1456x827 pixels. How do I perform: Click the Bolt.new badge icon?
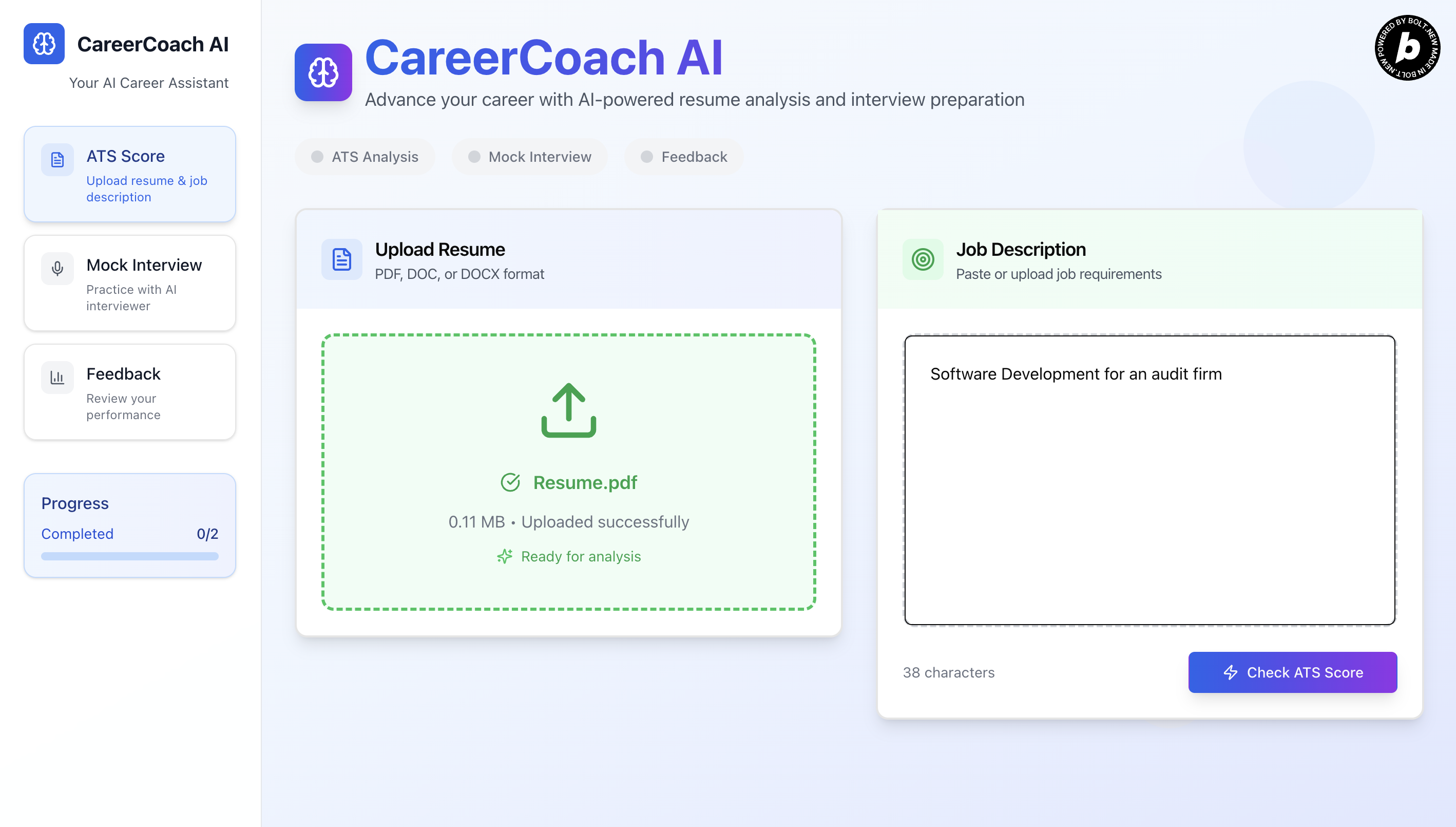point(1407,48)
